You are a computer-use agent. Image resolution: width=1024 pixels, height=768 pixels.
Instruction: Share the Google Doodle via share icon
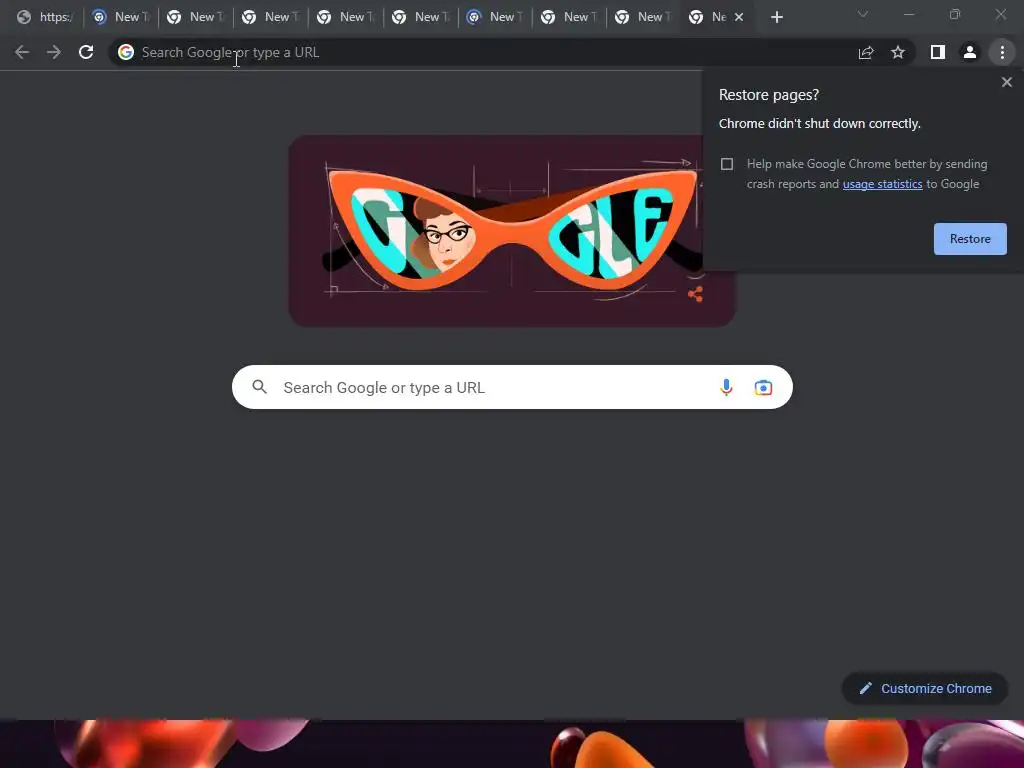pos(696,294)
